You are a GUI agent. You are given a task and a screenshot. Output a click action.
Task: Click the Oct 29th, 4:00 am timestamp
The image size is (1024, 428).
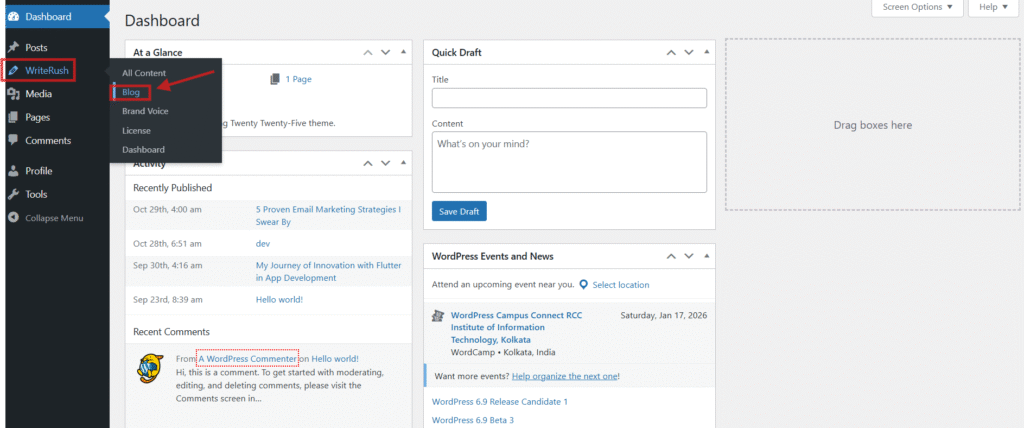click(167, 210)
